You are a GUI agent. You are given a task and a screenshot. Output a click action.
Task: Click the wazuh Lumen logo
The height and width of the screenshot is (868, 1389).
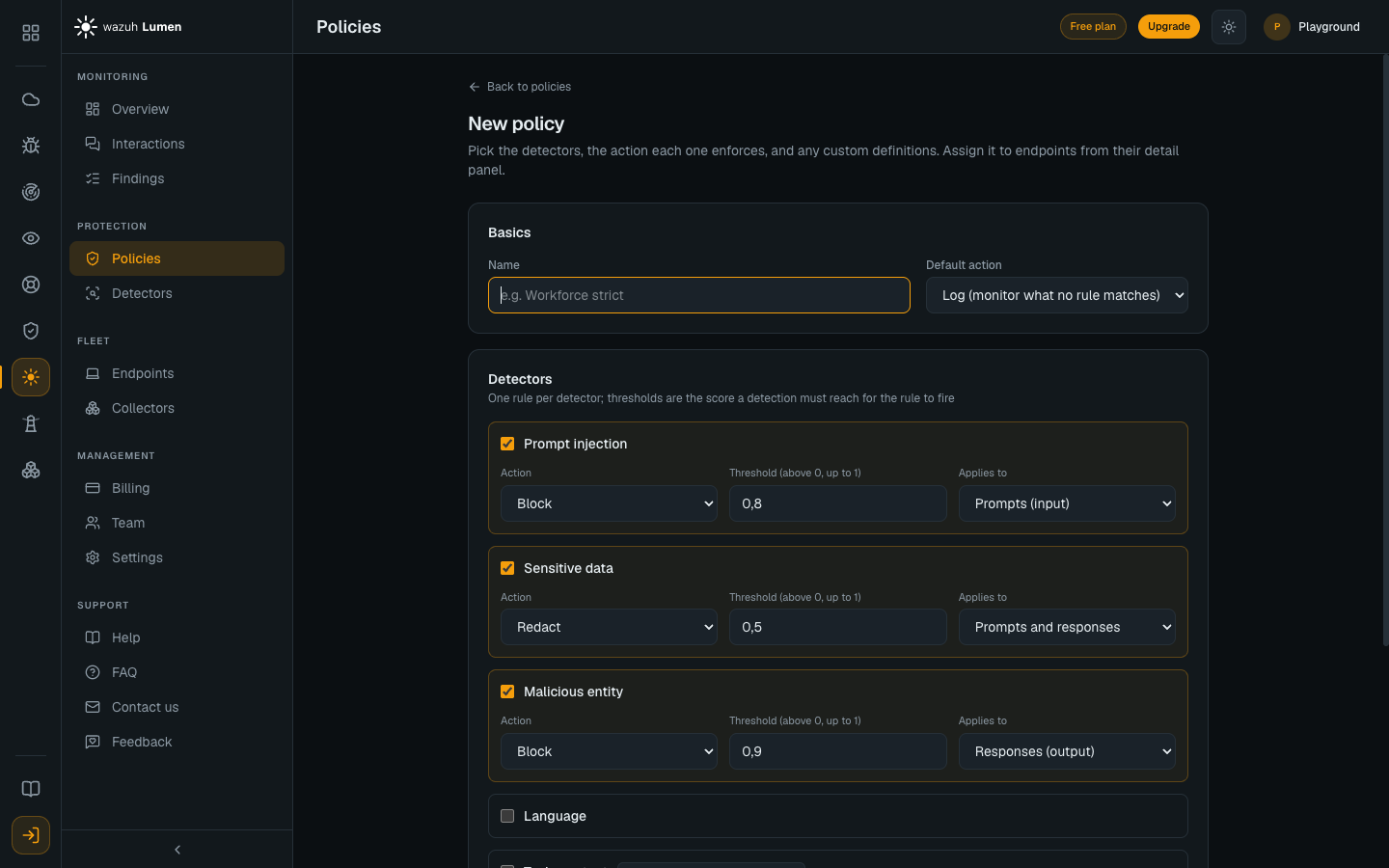coord(128,27)
